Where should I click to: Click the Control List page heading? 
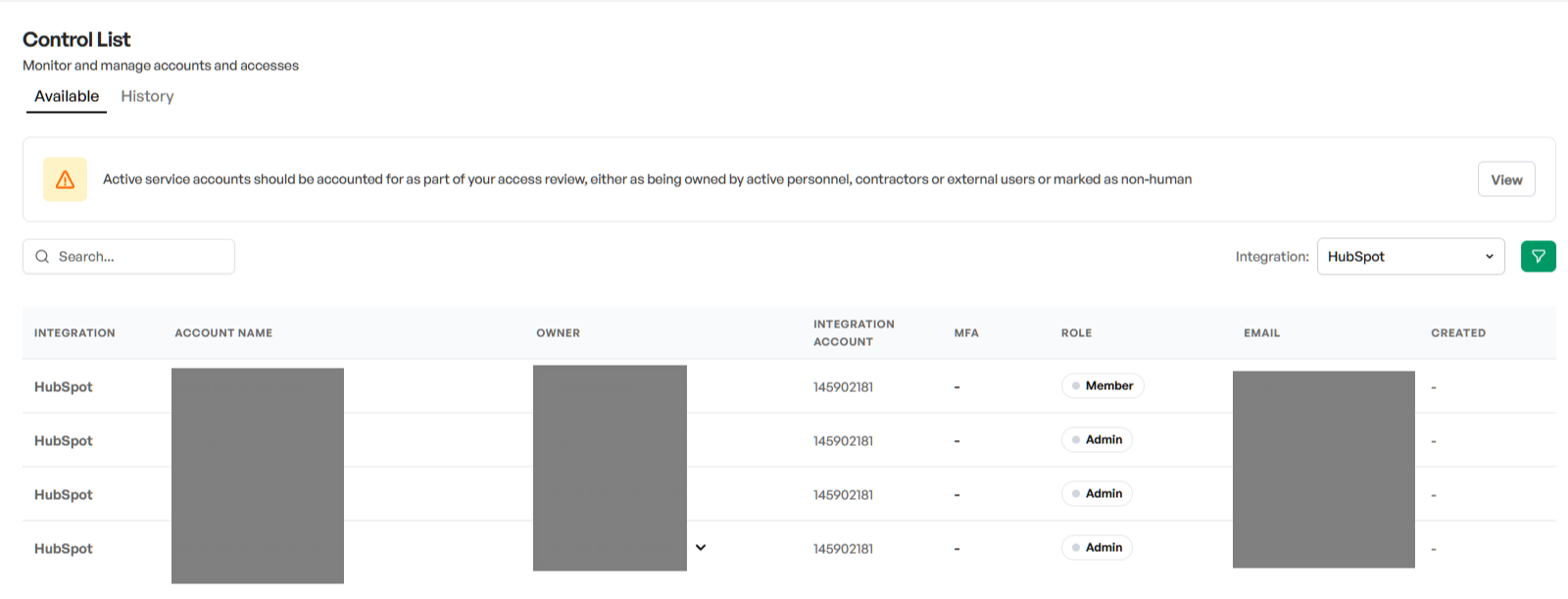(x=76, y=39)
